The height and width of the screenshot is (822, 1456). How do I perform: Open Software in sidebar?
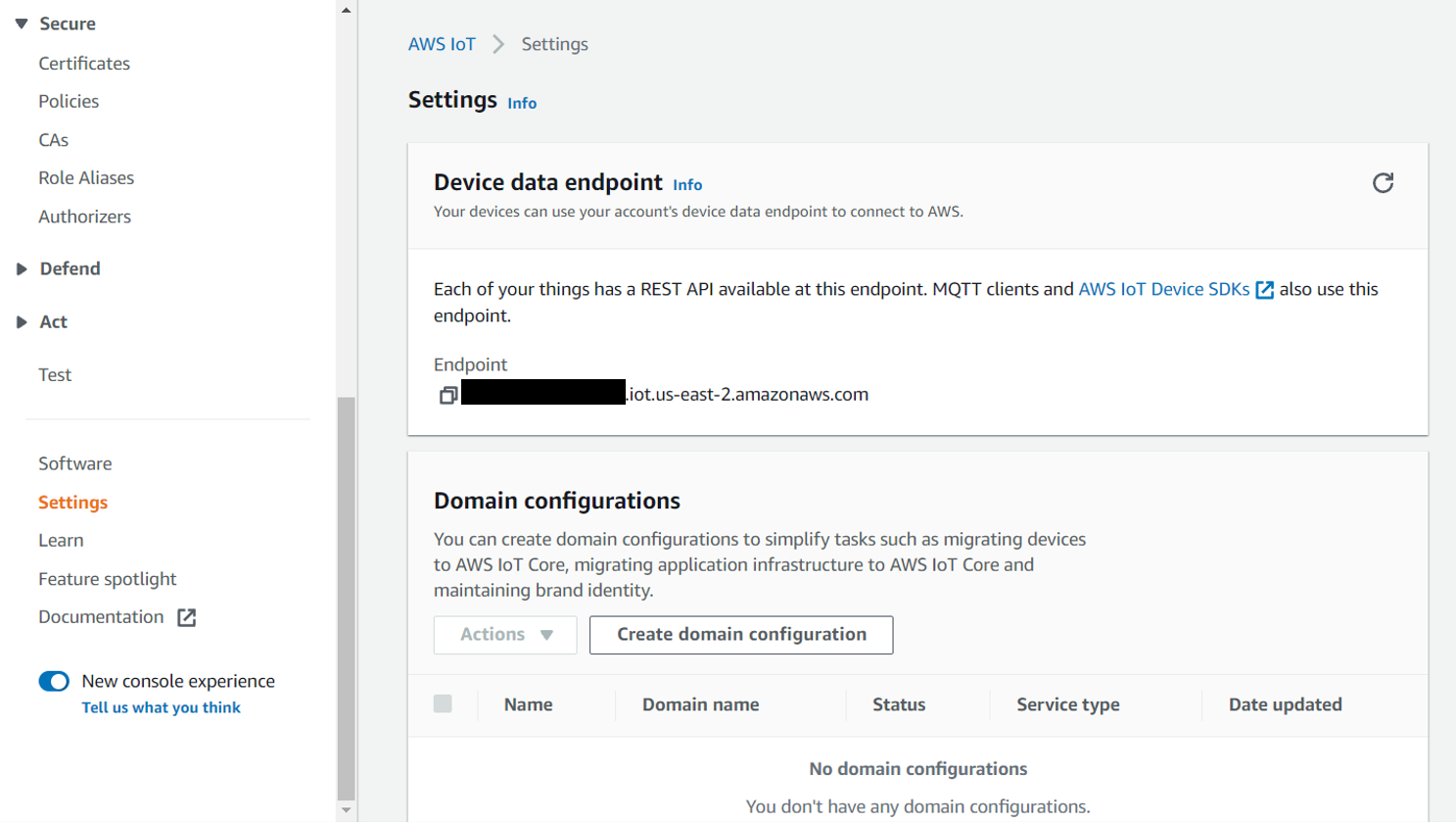coord(75,463)
